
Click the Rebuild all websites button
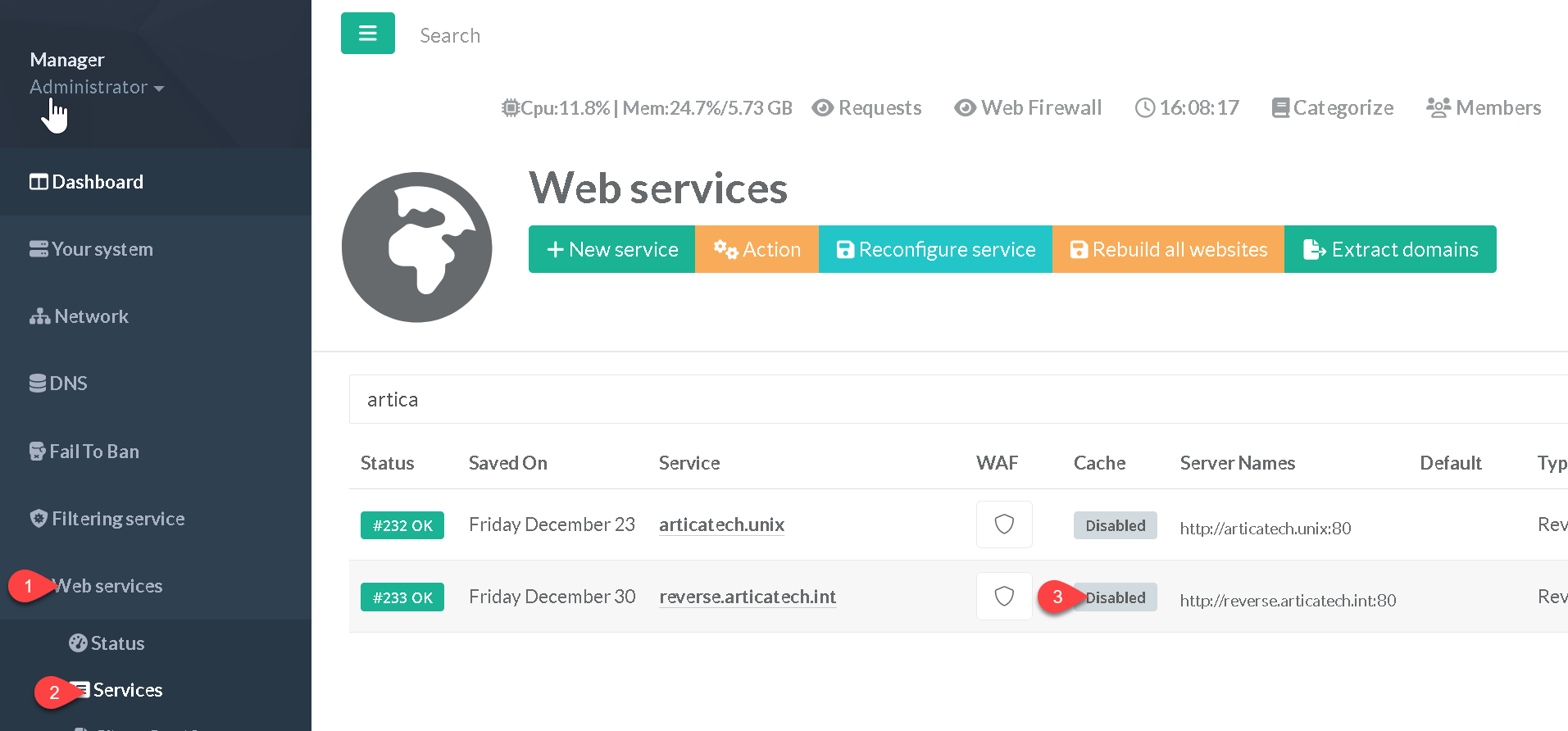[x=1168, y=249]
